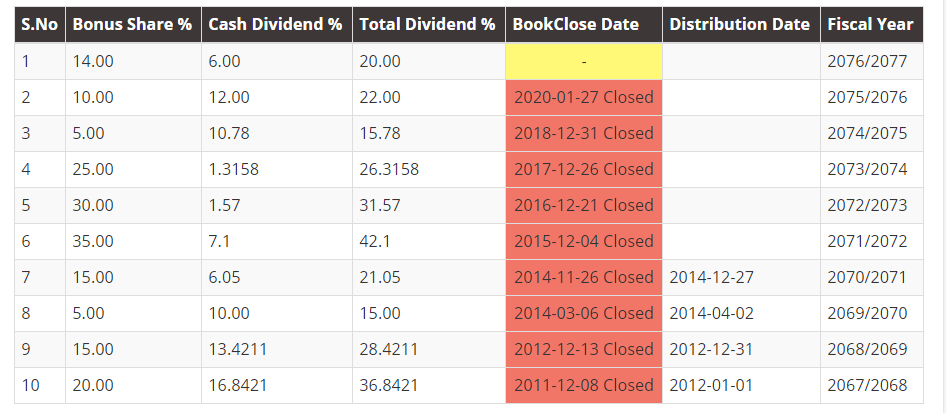Click the yellow BookClose cell with dash
This screenshot has width=947, height=413.
point(584,61)
